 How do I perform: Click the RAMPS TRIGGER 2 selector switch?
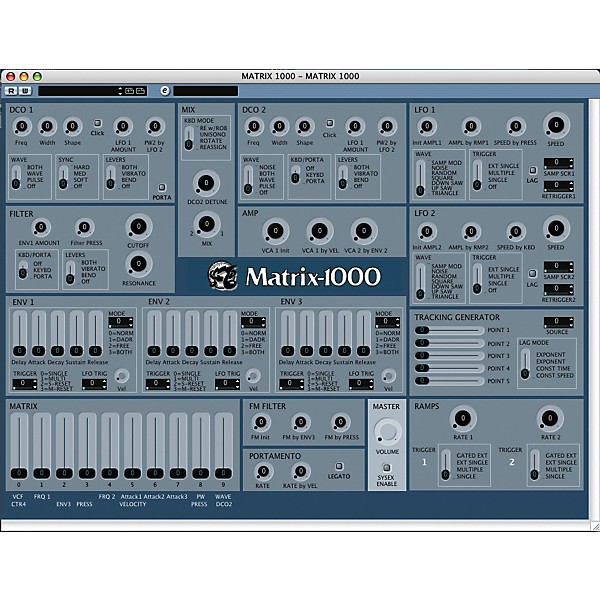pos(534,465)
